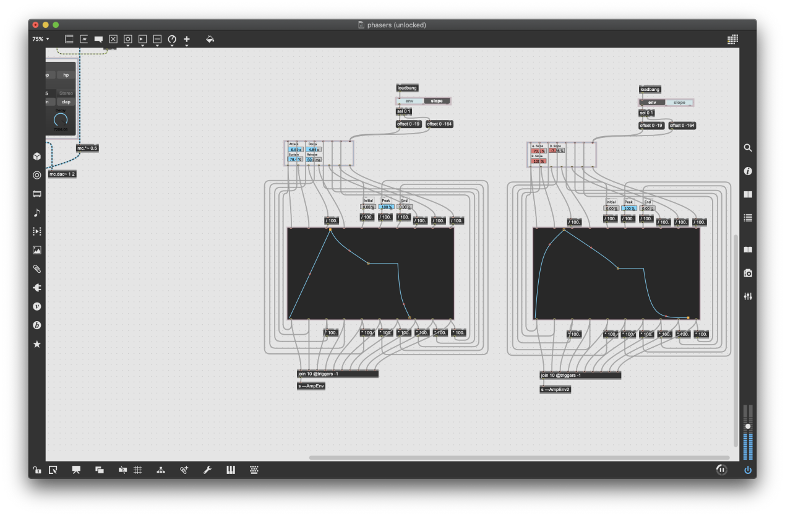Open the snapshots camera icon in right sidebar
Image resolution: width=785 pixels, height=516 pixels.
(747, 273)
